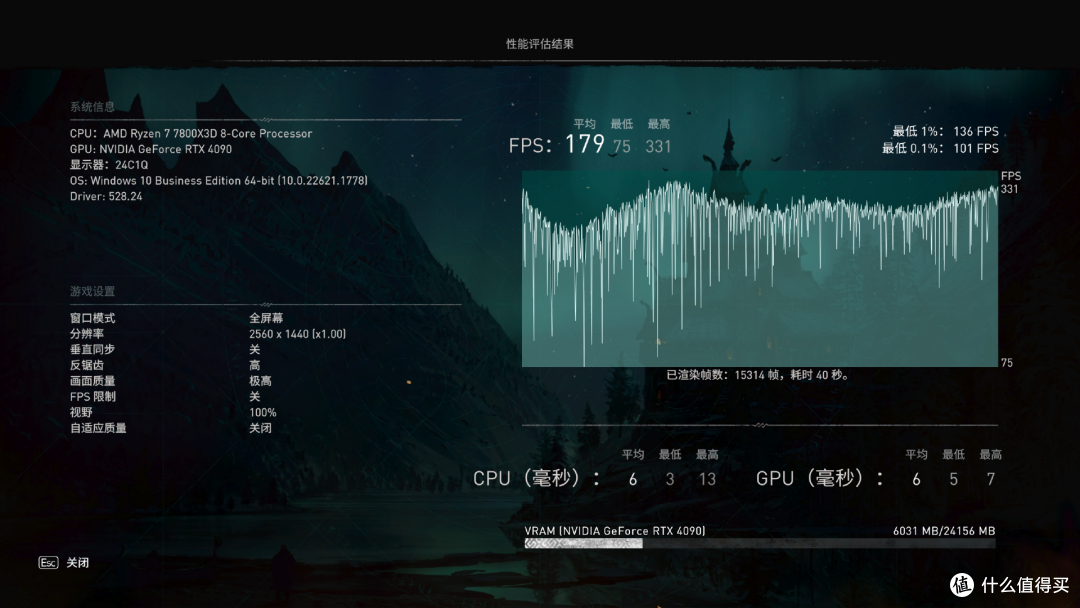Image resolution: width=1080 pixels, height=608 pixels.
Task: Click the Esc key icon
Action: click(48, 563)
